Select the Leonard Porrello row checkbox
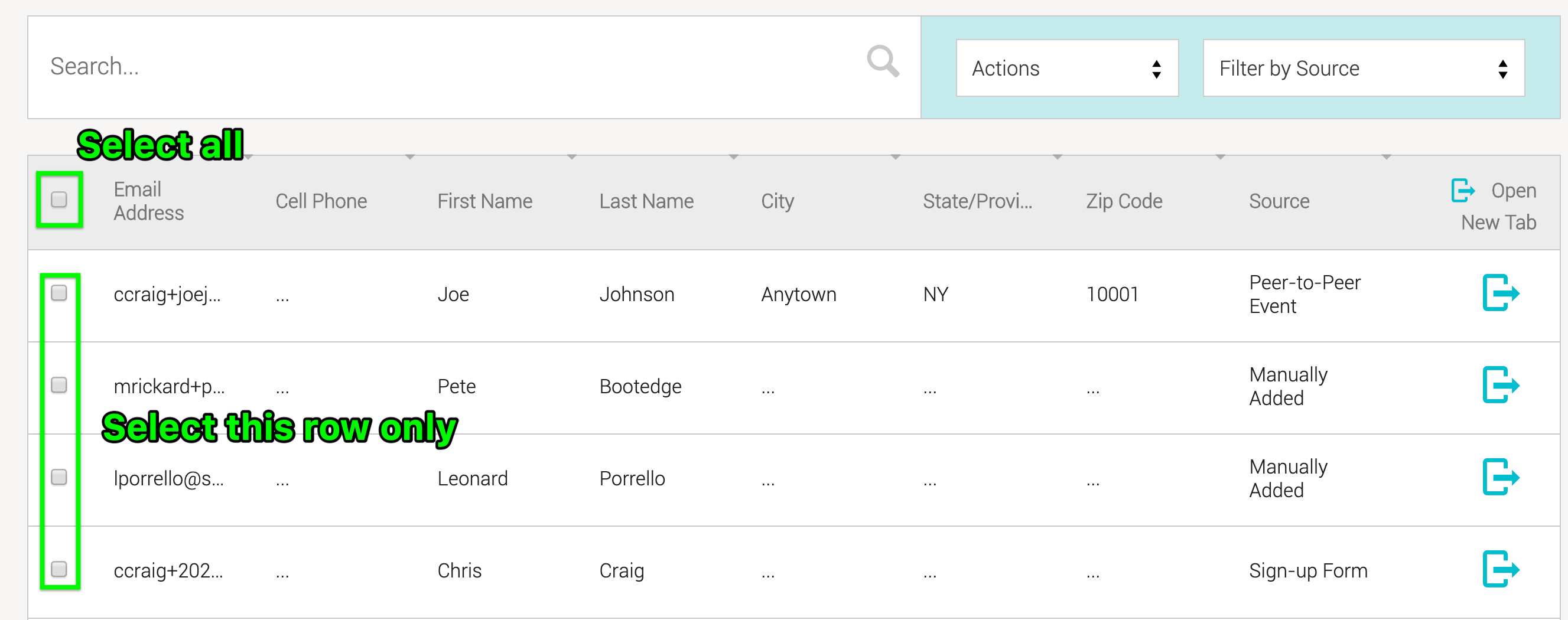1568x620 pixels. coord(59,478)
